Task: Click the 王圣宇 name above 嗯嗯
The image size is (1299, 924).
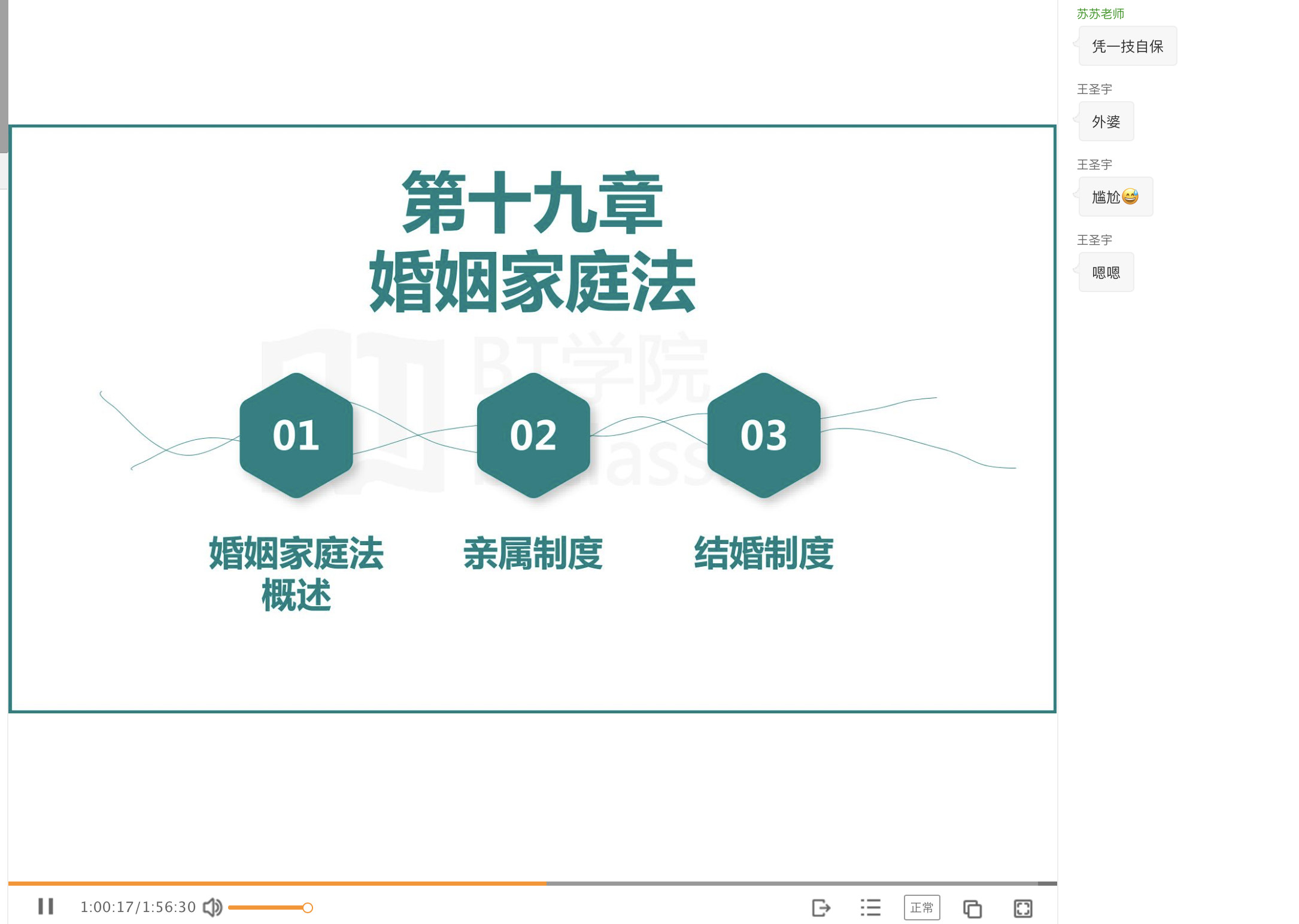Action: 1094,239
